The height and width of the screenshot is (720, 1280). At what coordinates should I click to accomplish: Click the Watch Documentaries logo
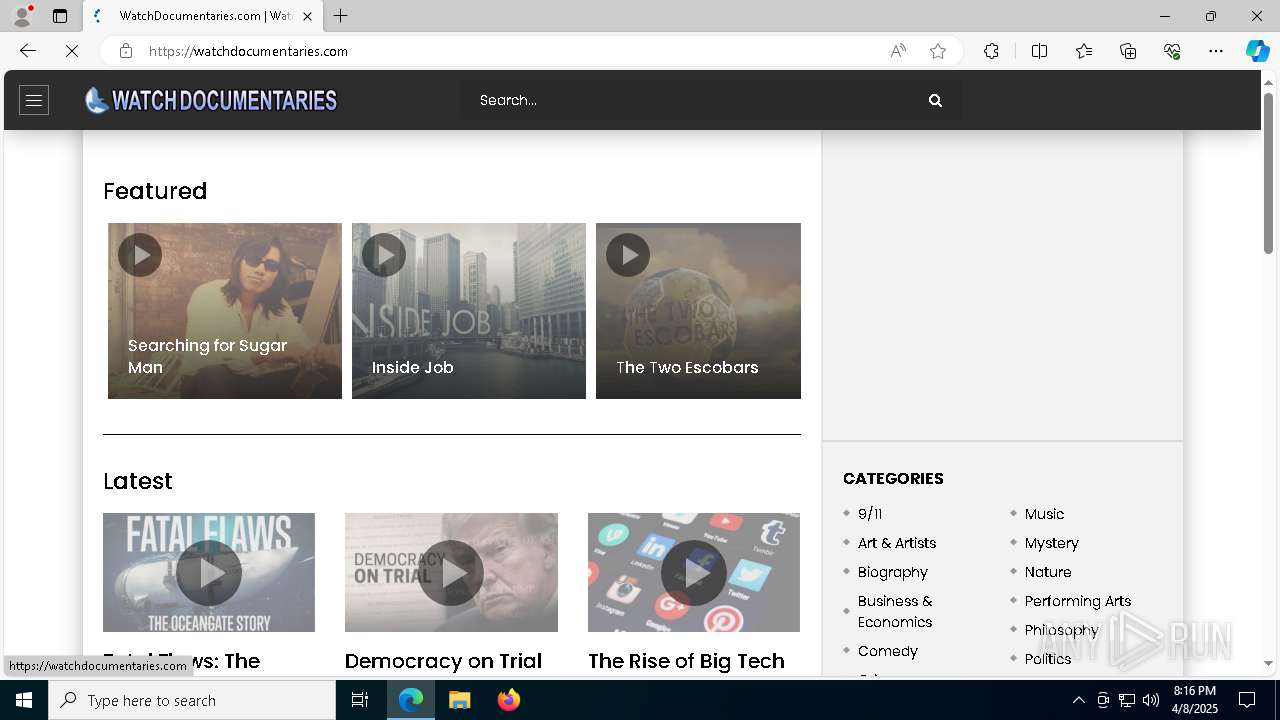click(211, 100)
